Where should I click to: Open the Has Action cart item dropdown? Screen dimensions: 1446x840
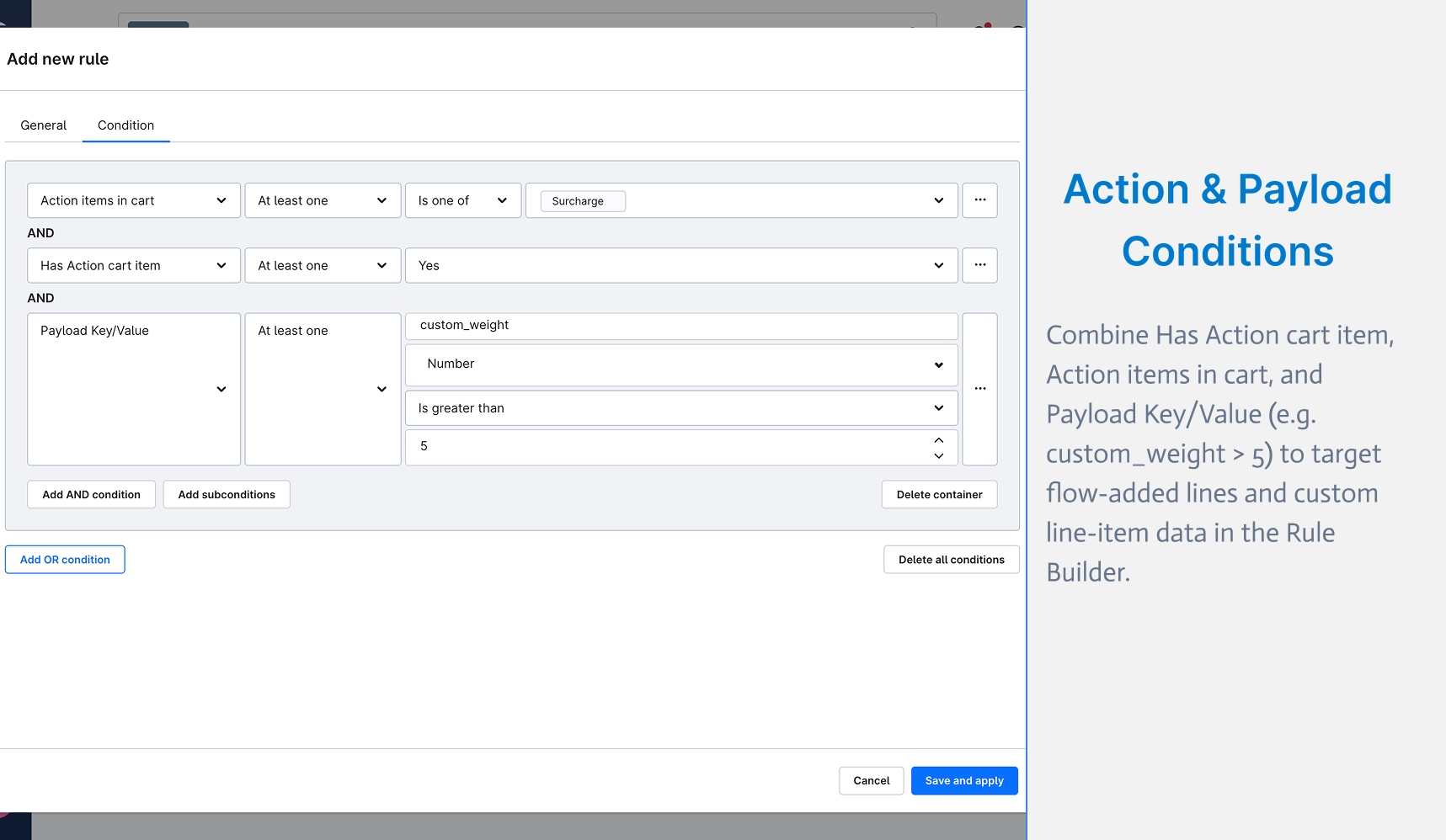pos(134,265)
